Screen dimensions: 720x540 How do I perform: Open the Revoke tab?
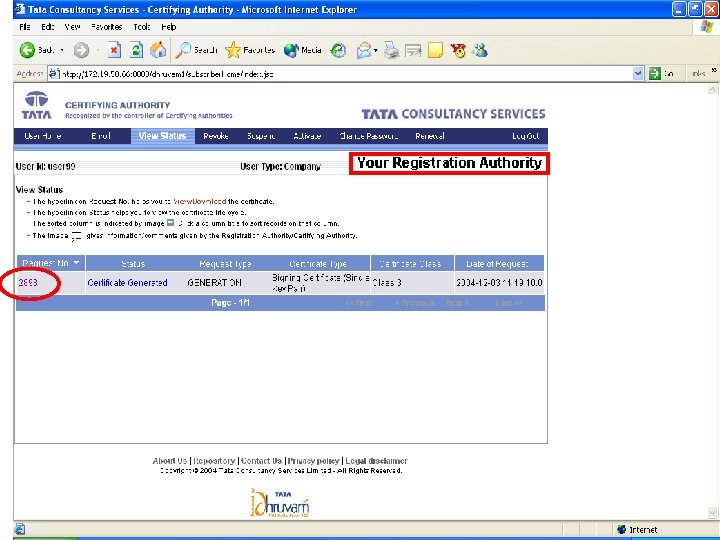(x=216, y=136)
